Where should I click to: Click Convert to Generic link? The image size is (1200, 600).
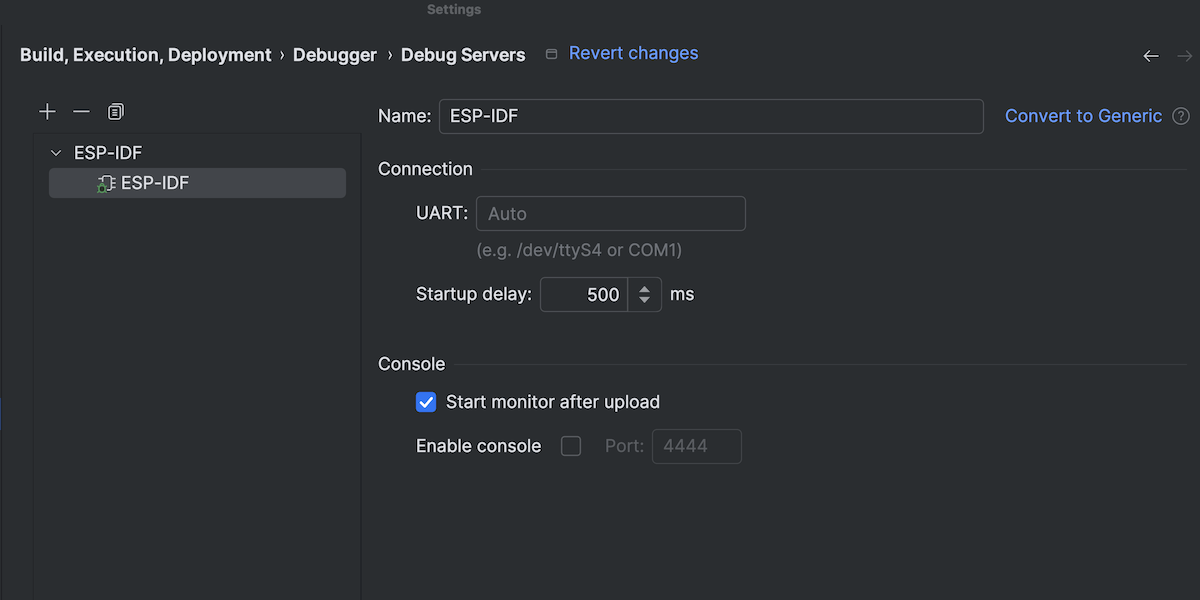click(1083, 116)
